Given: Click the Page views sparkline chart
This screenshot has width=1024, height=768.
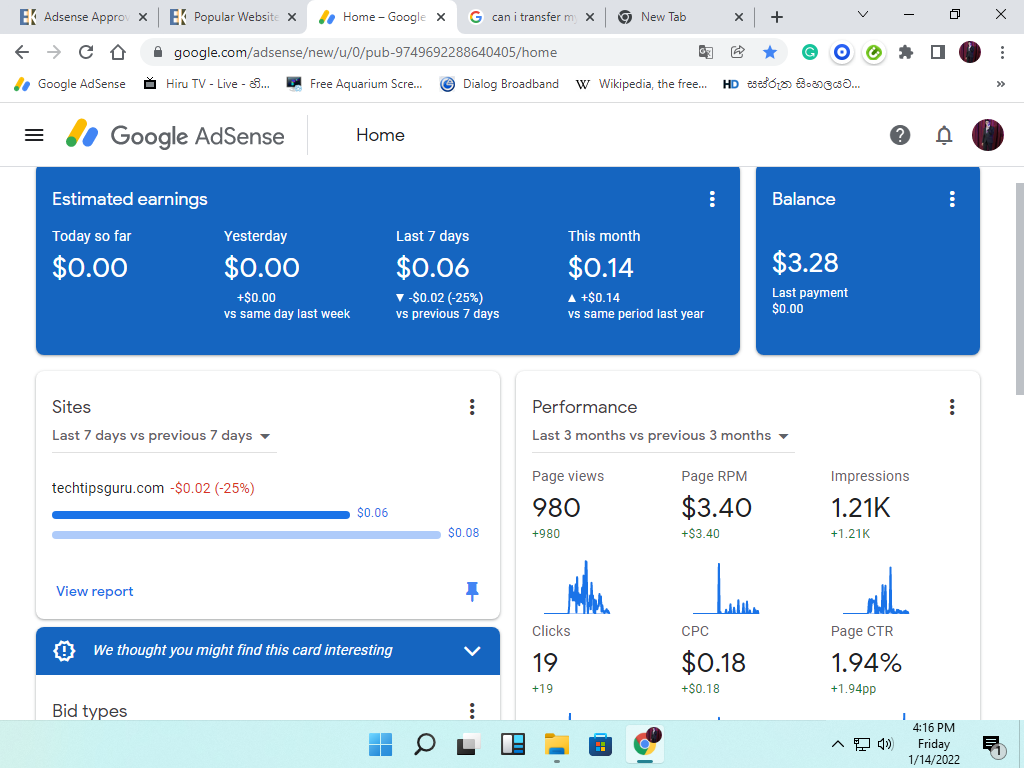Looking at the screenshot, I should tap(577, 586).
